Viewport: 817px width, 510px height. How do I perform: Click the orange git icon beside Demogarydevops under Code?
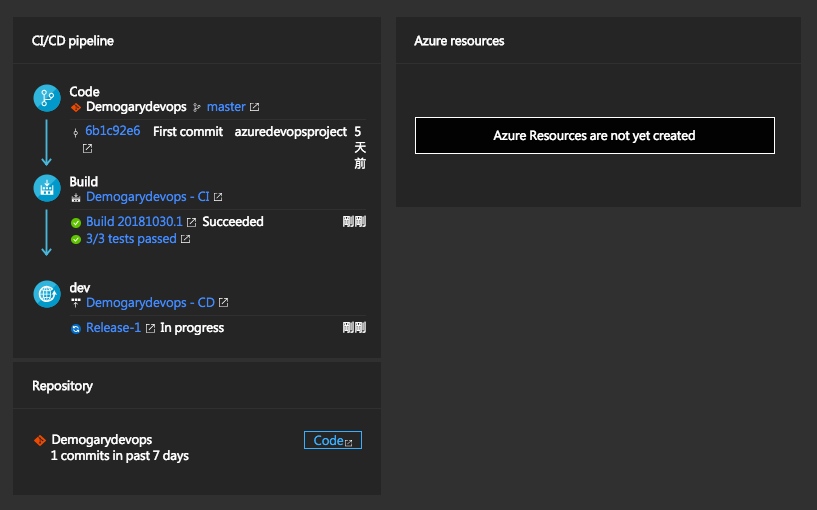pos(76,107)
